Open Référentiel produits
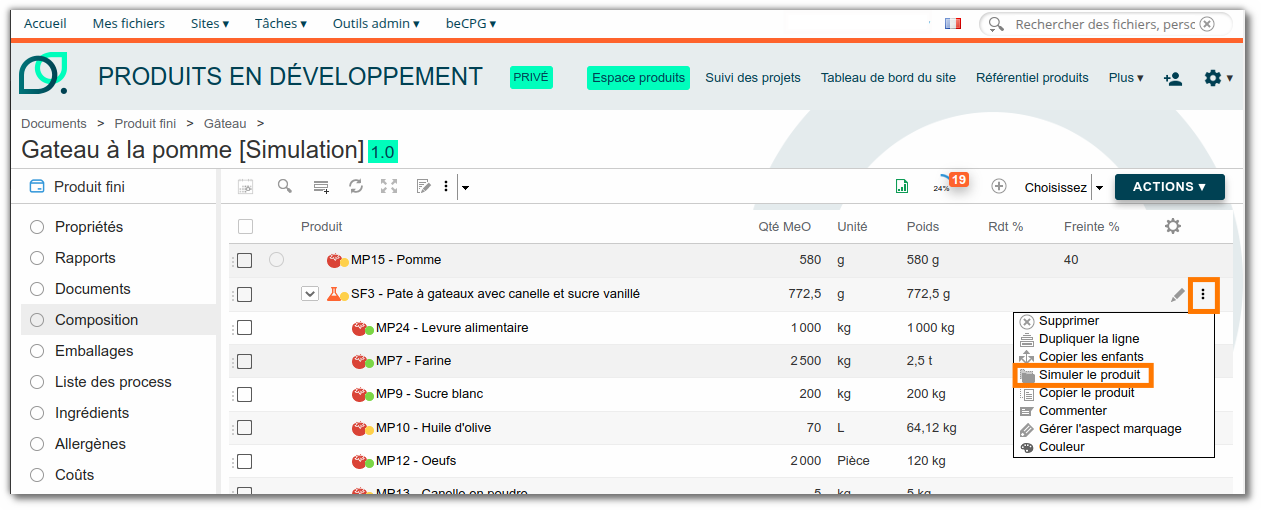This screenshot has height=510, width=1261. [x=1032, y=77]
